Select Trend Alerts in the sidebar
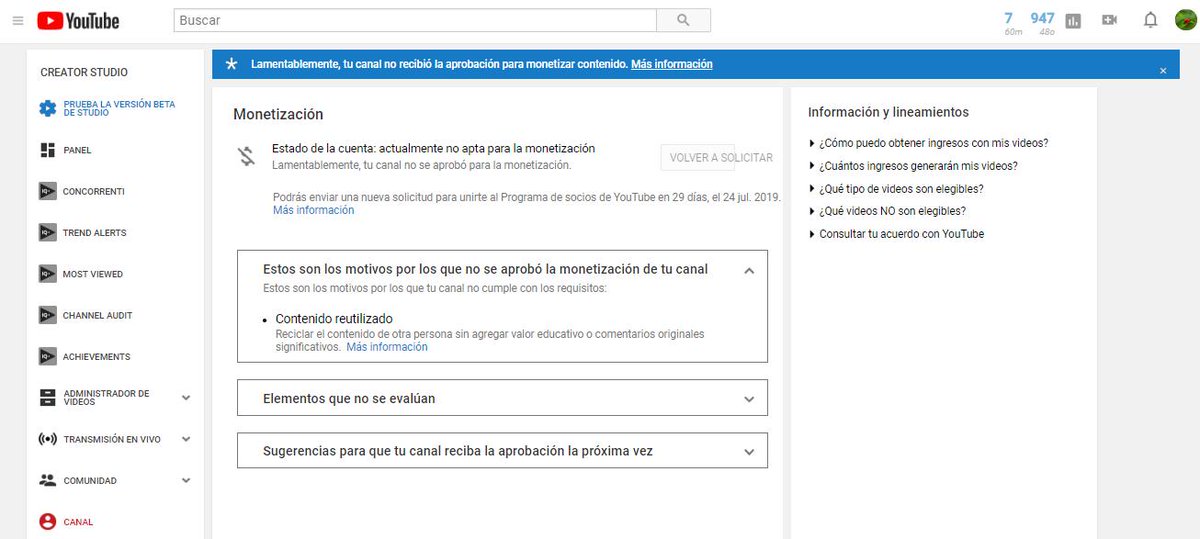Image resolution: width=1200 pixels, height=539 pixels. 97,233
